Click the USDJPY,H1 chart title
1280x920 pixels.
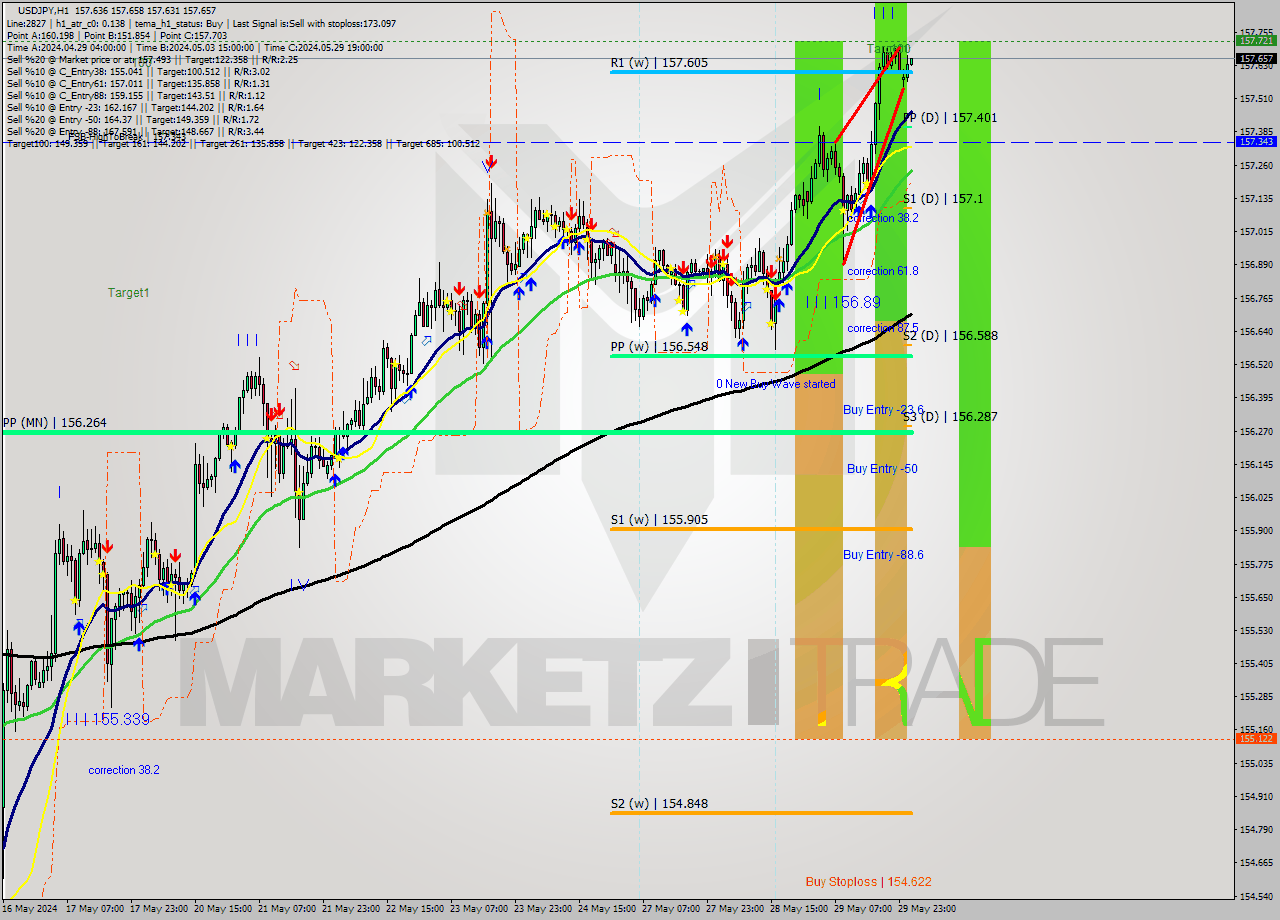(x=44, y=10)
